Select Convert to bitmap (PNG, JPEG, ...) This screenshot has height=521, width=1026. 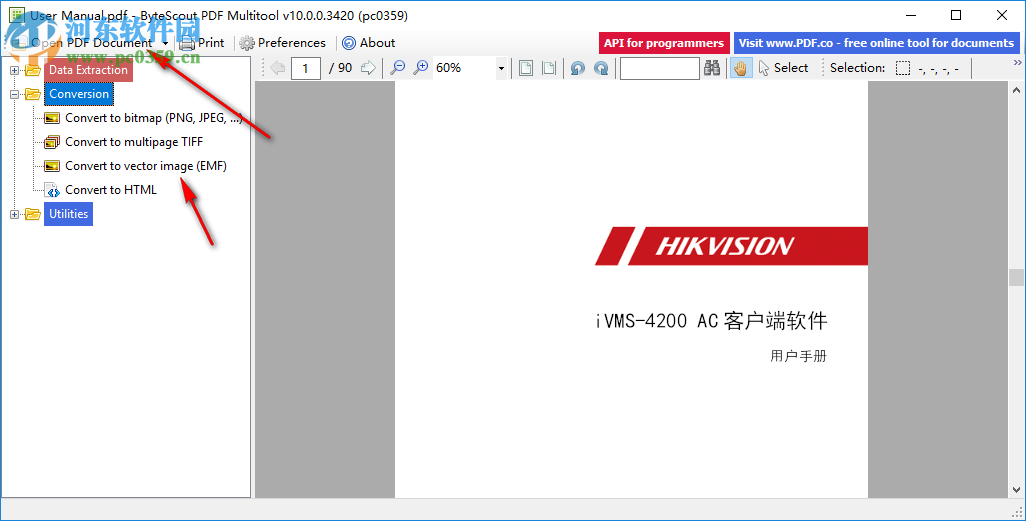tap(154, 118)
